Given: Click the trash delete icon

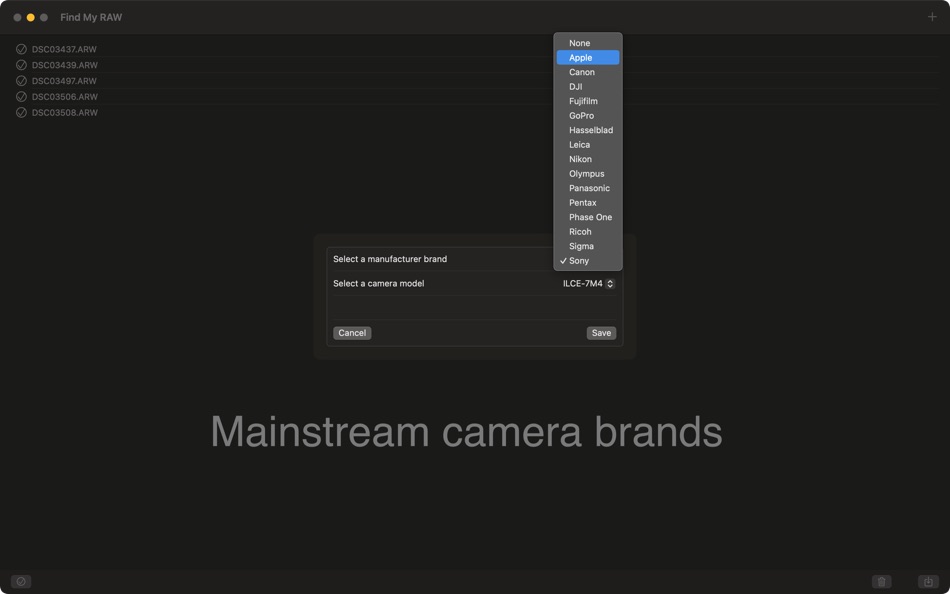Looking at the screenshot, I should tap(882, 582).
